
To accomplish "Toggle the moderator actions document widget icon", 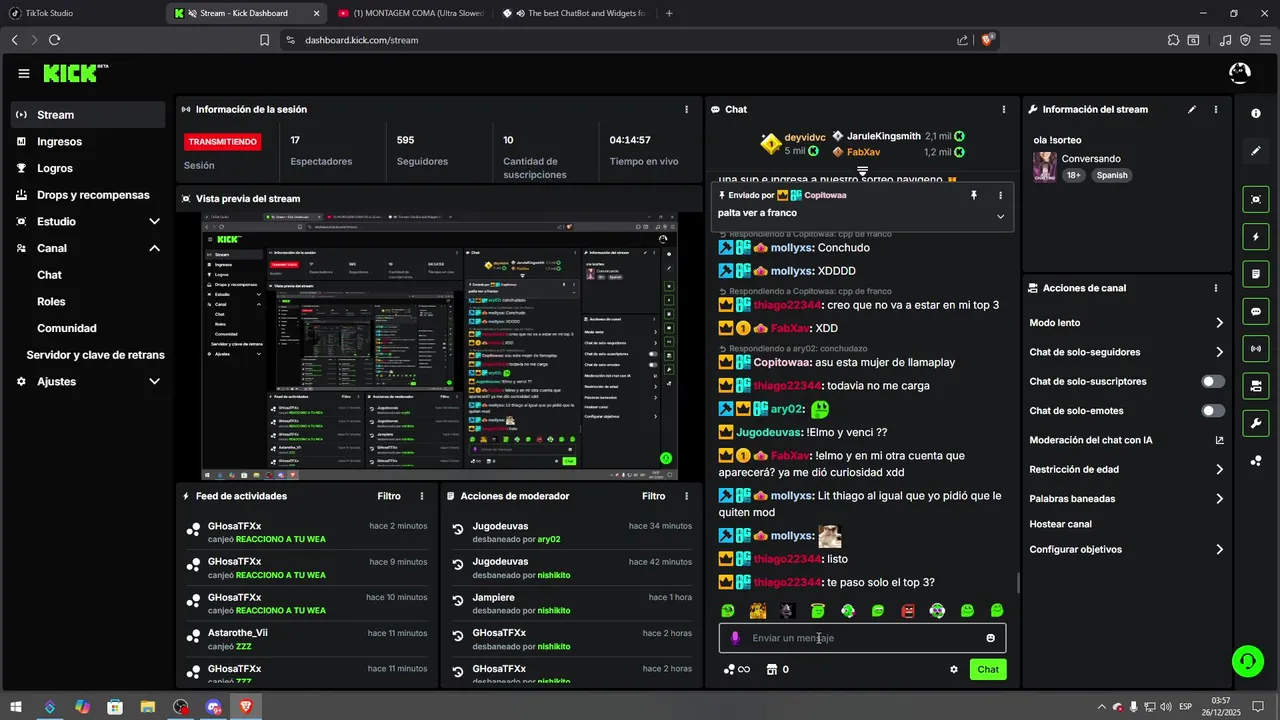I will (x=1256, y=274).
